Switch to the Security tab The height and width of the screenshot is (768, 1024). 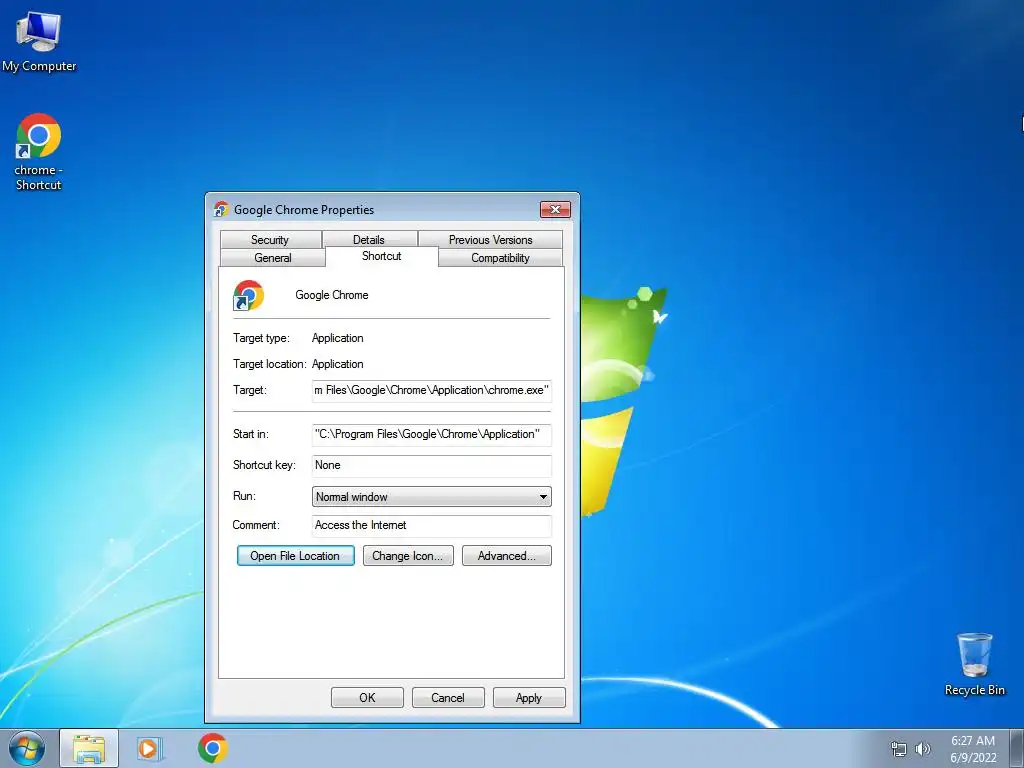(270, 240)
